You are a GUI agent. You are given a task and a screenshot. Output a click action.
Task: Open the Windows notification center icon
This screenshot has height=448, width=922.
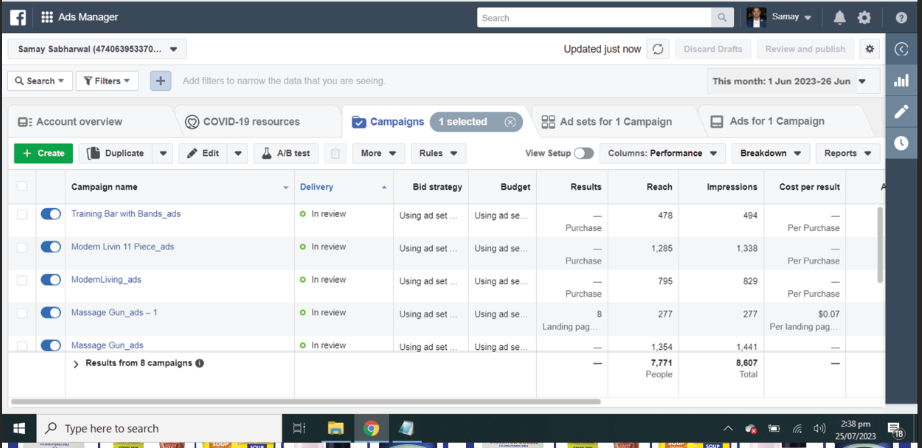tap(896, 429)
